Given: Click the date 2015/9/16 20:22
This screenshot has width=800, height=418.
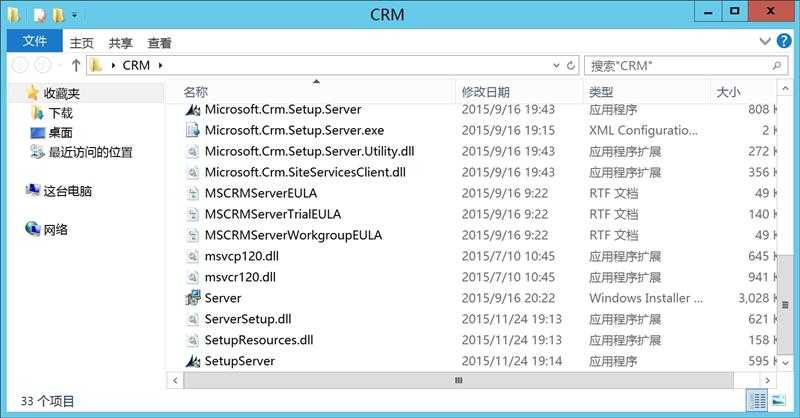Looking at the screenshot, I should click(x=508, y=298).
